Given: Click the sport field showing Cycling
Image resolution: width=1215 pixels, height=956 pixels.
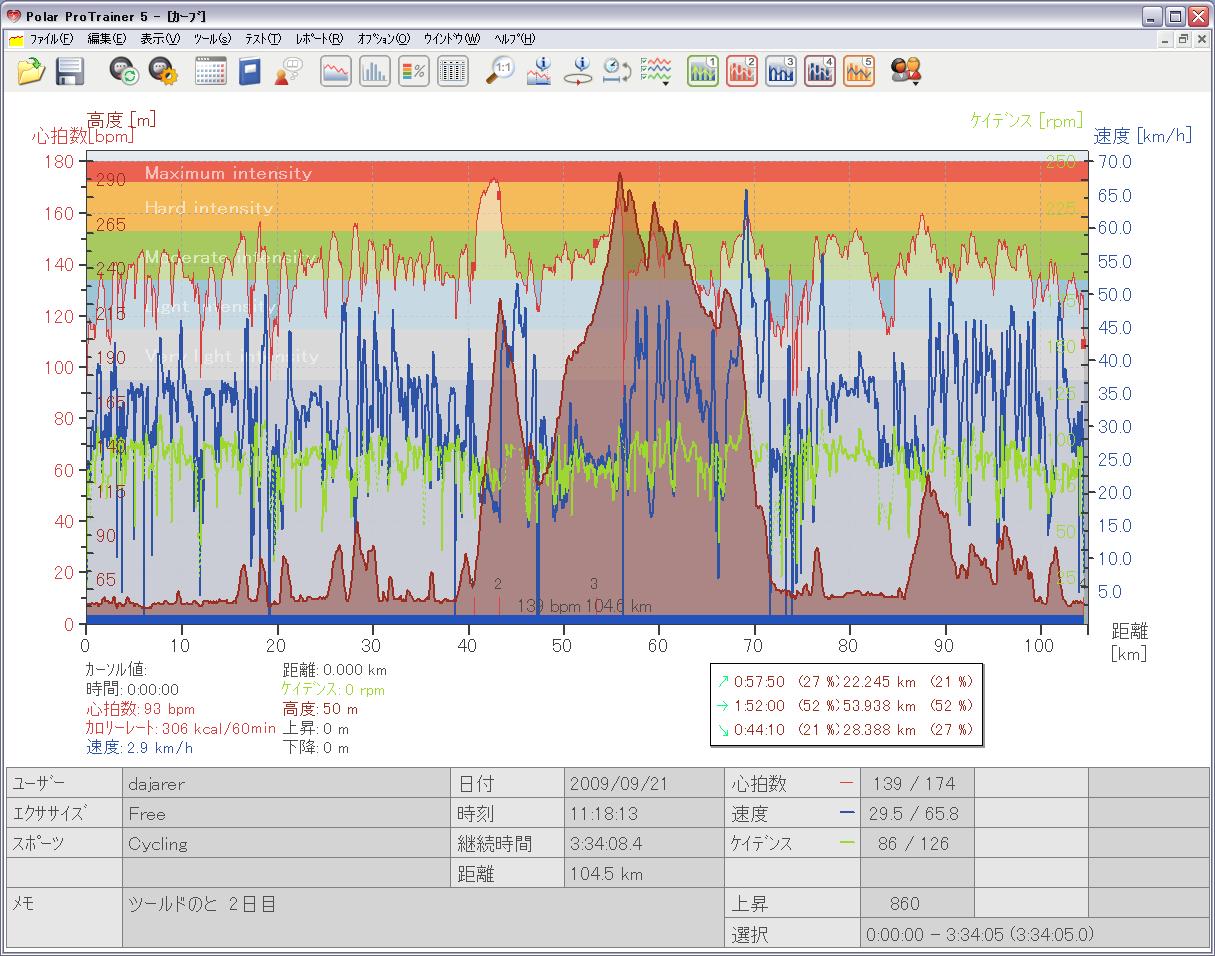Looking at the screenshot, I should click(286, 843).
